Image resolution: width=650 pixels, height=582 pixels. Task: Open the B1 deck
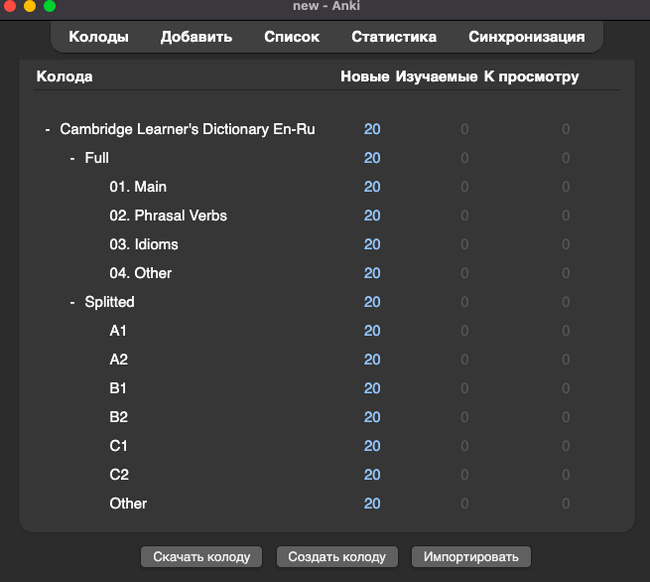(x=118, y=388)
